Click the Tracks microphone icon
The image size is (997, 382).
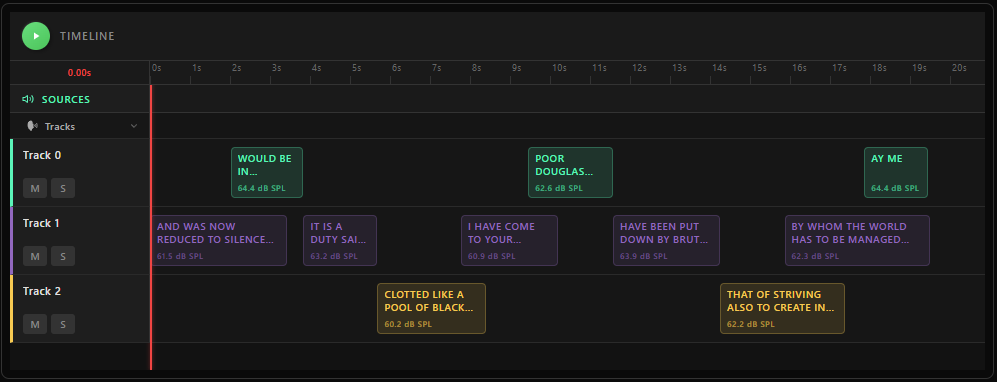click(x=32, y=126)
